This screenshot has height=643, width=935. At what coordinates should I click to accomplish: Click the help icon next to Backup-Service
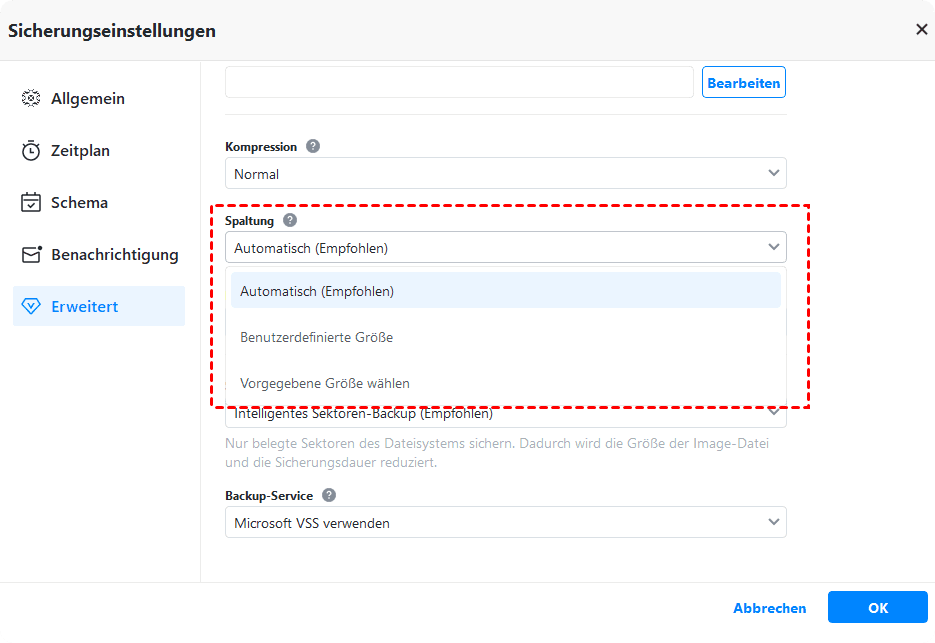coord(329,495)
